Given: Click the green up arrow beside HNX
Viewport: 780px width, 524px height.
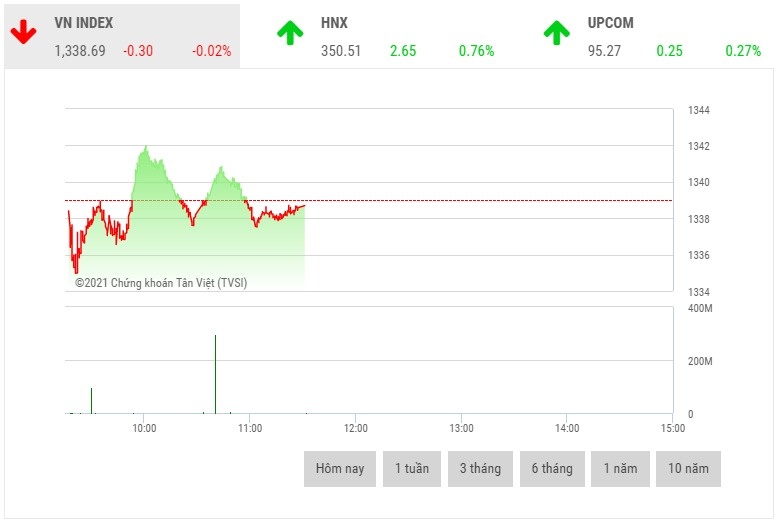Looking at the screenshot, I should 290,33.
